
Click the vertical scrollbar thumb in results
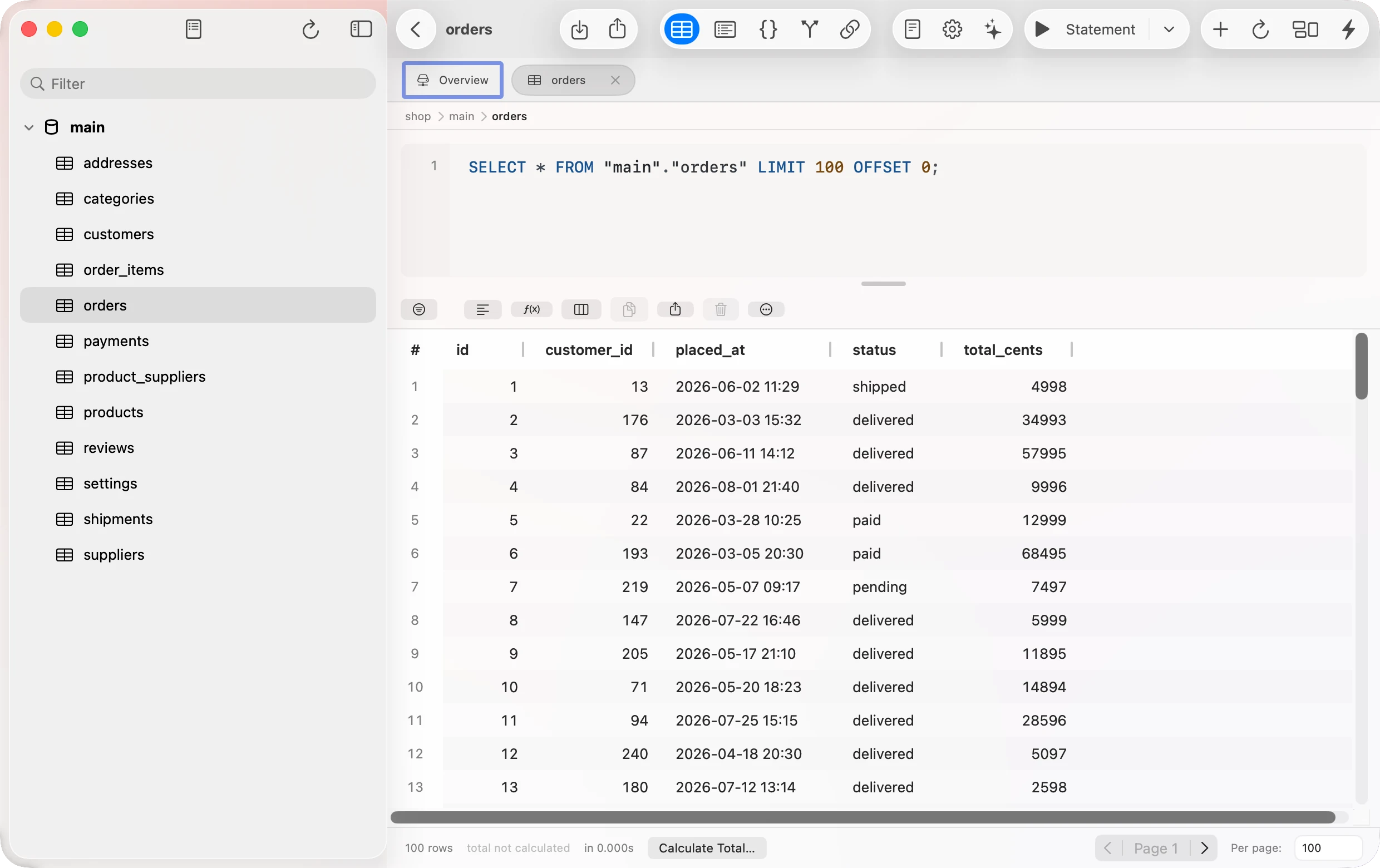[1361, 366]
